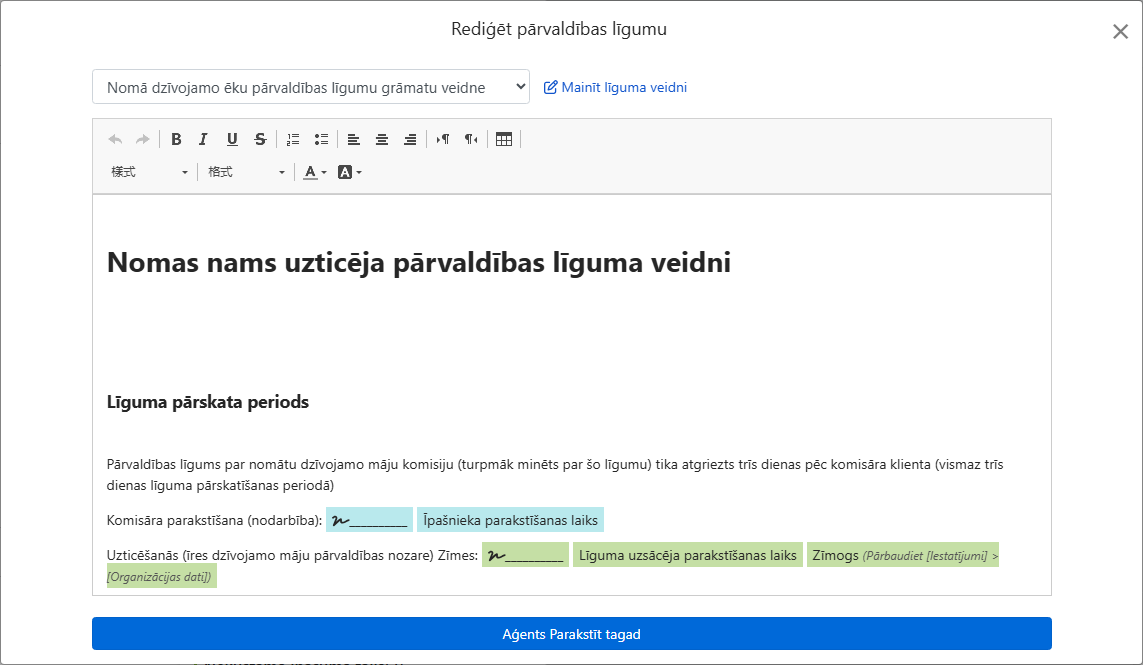Click Aģents Parakstīt tagad button
The image size is (1143, 665).
572,634
